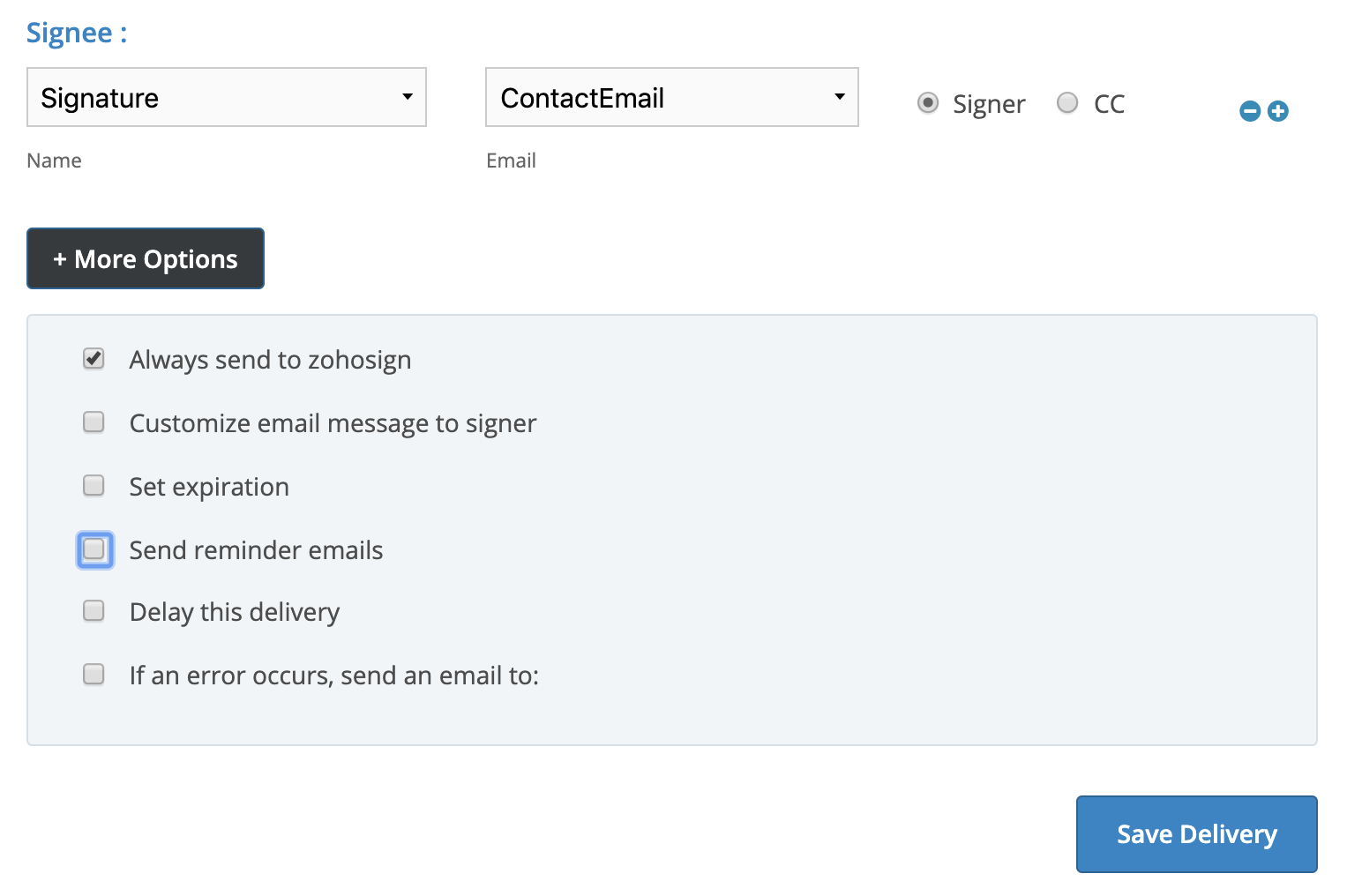The height and width of the screenshot is (896, 1362).
Task: Click the blue plus icon to add signee
Action: pyautogui.click(x=1277, y=111)
